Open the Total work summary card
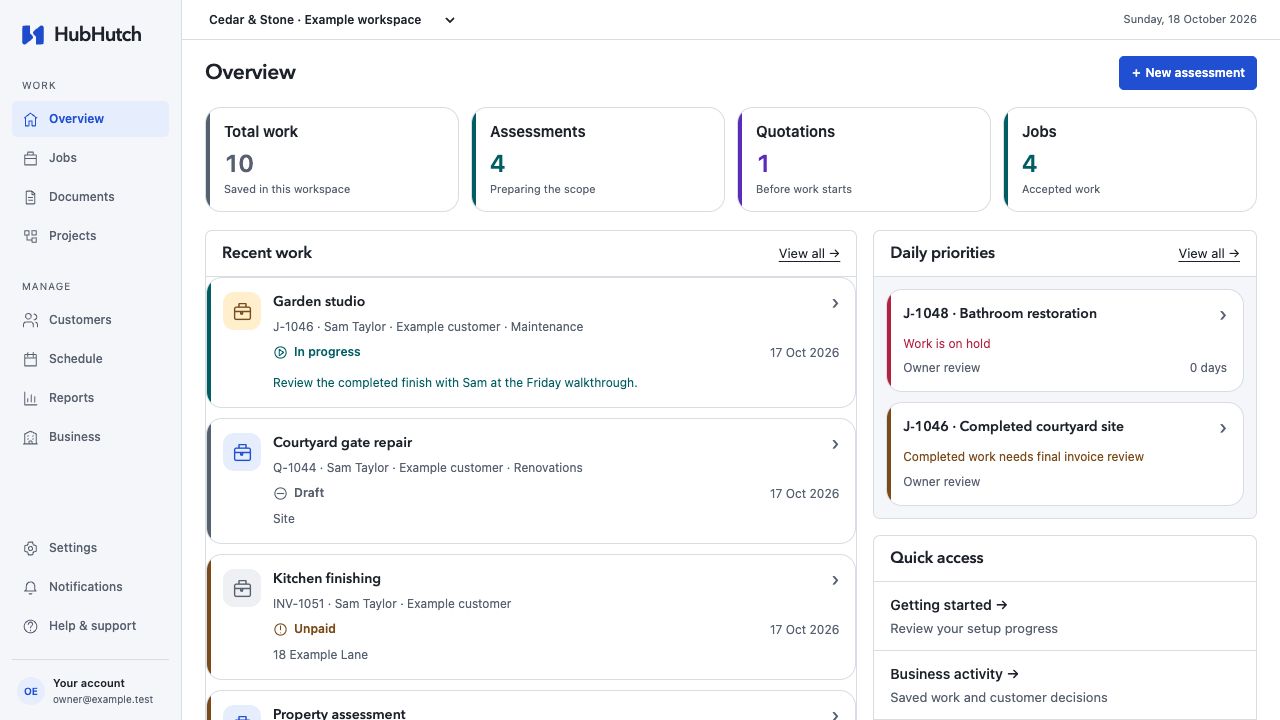This screenshot has width=1280, height=720. click(x=332, y=160)
